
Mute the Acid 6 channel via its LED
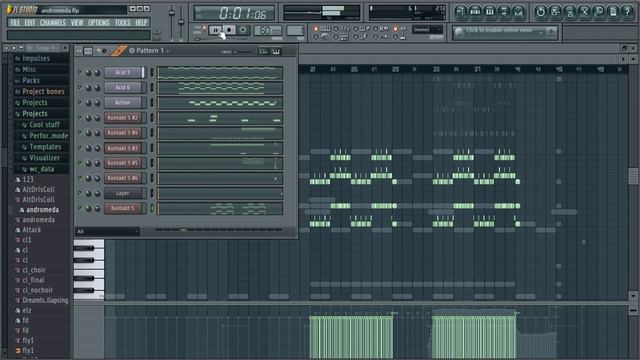80,88
